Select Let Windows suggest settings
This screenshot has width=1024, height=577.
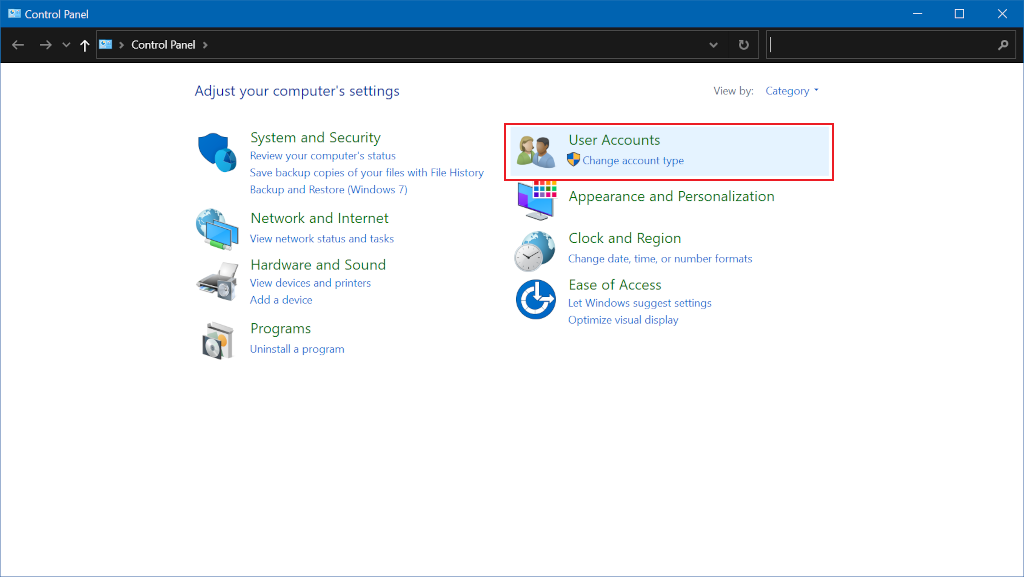click(x=640, y=304)
